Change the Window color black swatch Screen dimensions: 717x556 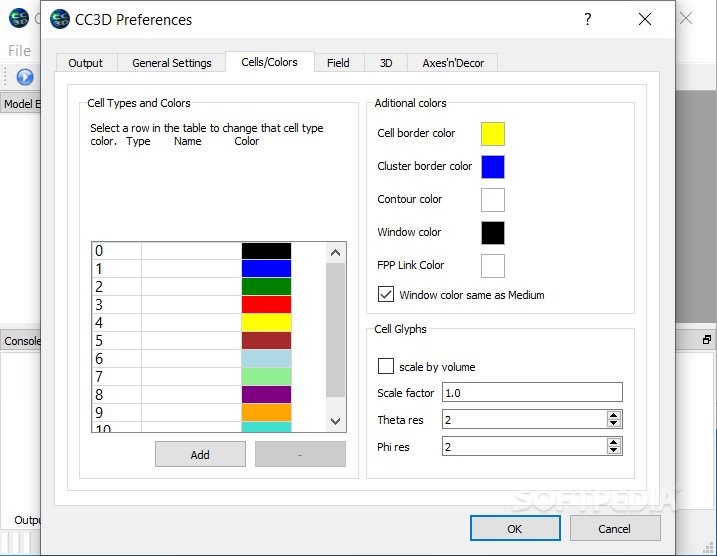[x=492, y=233]
